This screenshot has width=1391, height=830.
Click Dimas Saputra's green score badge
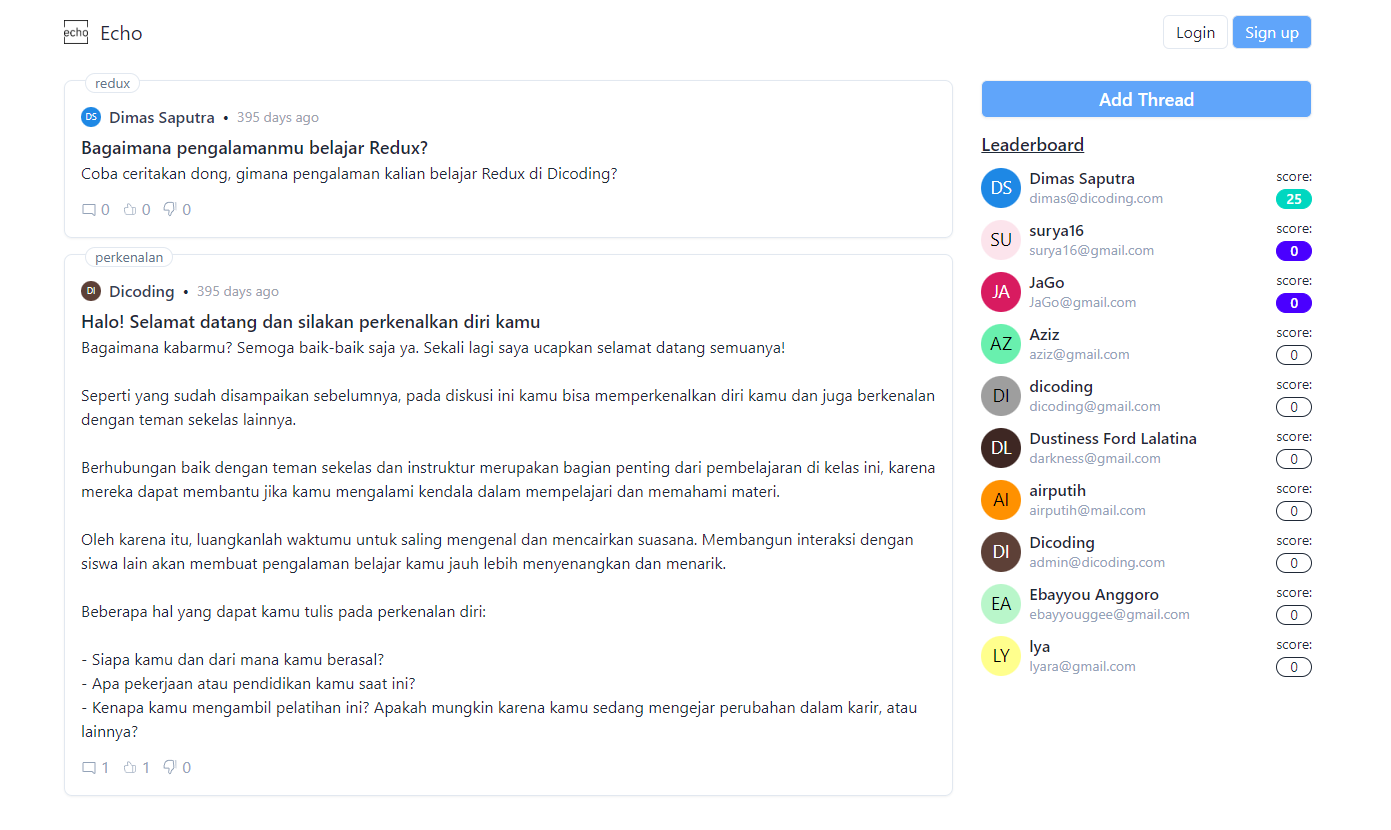point(1293,199)
